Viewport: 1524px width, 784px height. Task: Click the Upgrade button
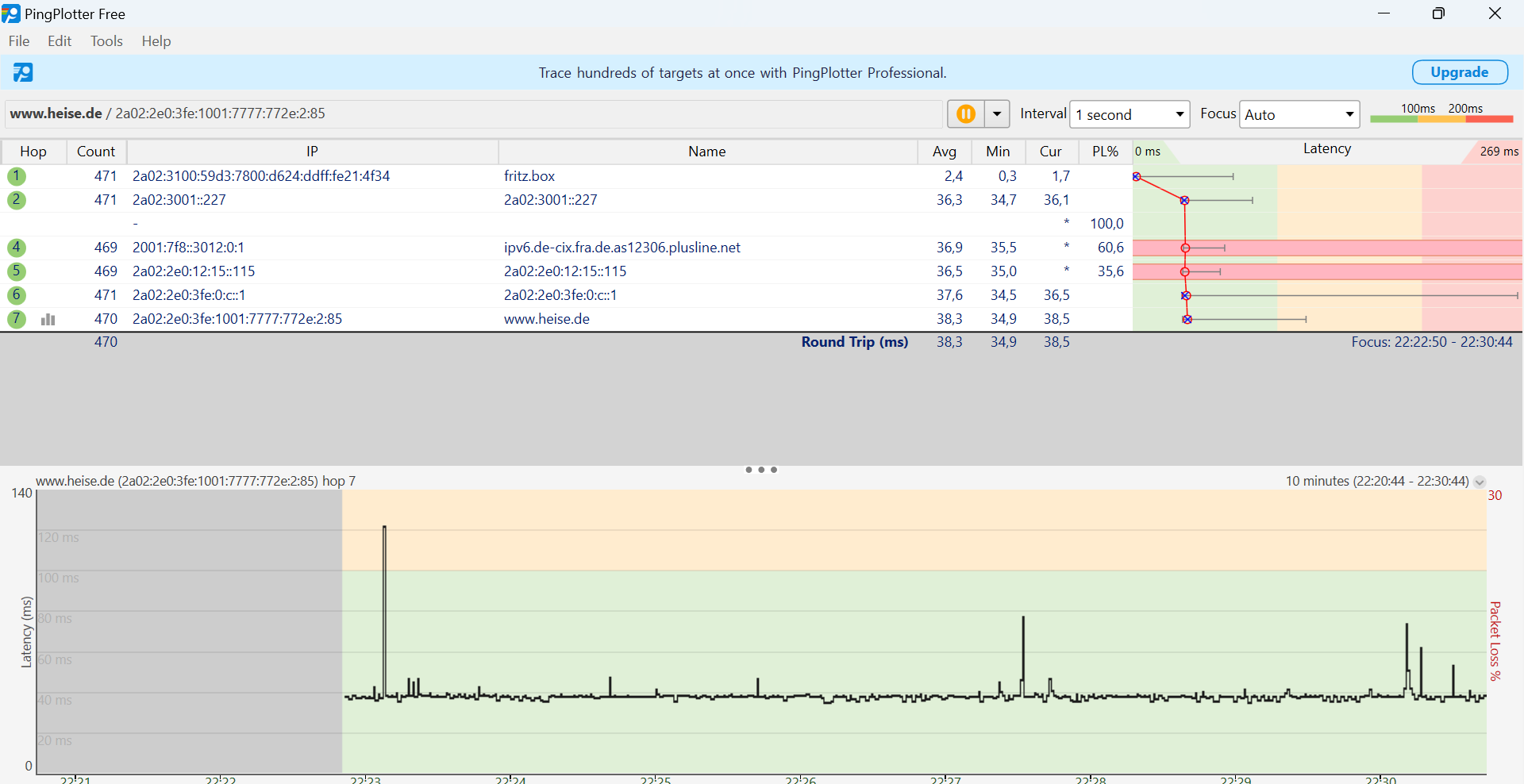(1460, 72)
